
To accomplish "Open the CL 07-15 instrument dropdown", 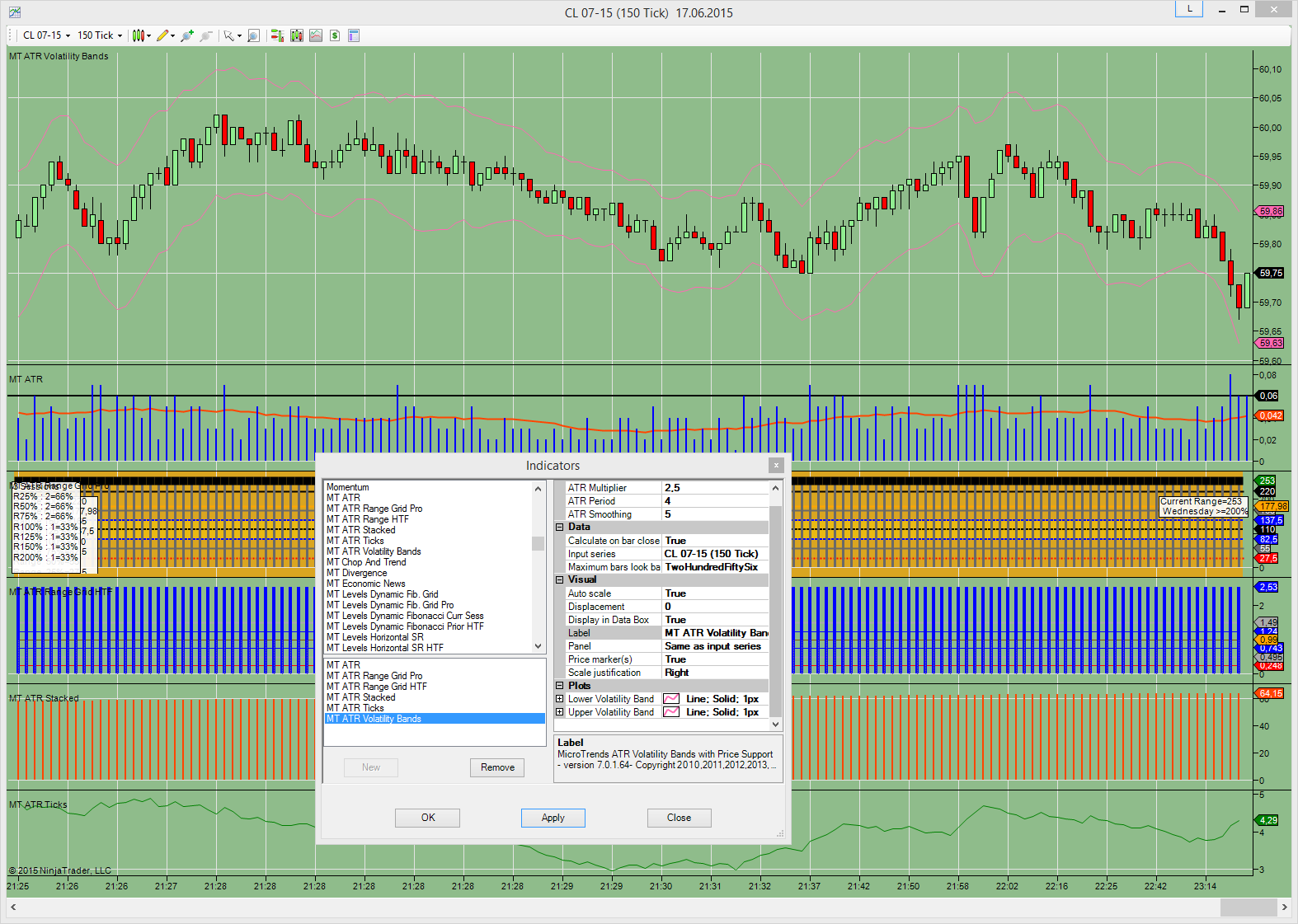I will 46,35.
